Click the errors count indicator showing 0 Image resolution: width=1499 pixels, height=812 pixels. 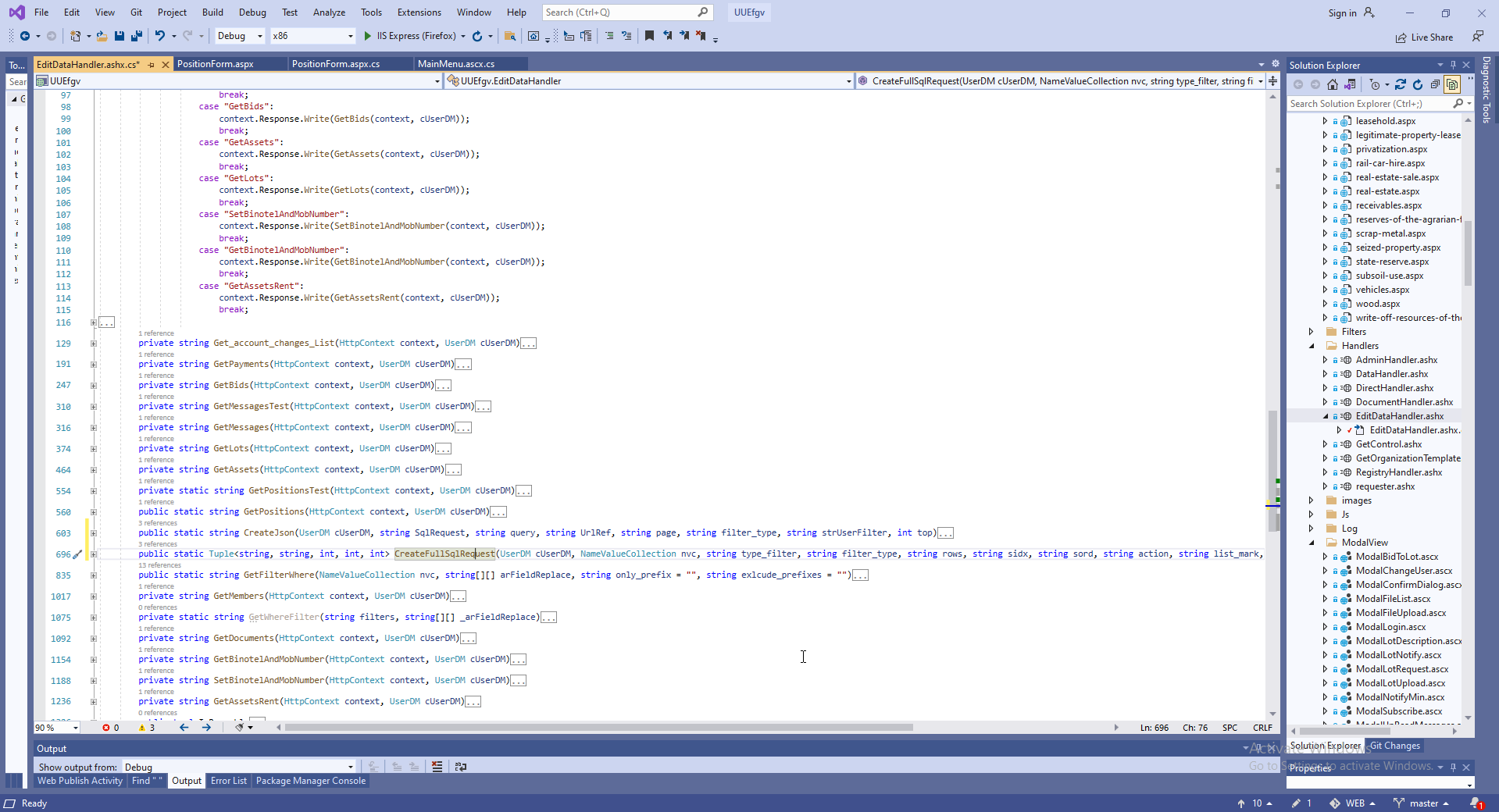pyautogui.click(x=111, y=728)
